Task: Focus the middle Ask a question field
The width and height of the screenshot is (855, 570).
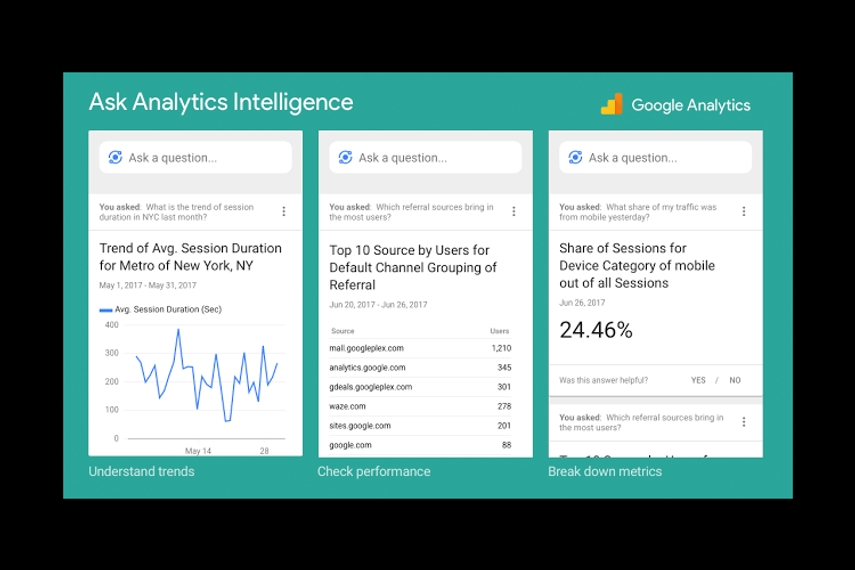Action: (435, 157)
